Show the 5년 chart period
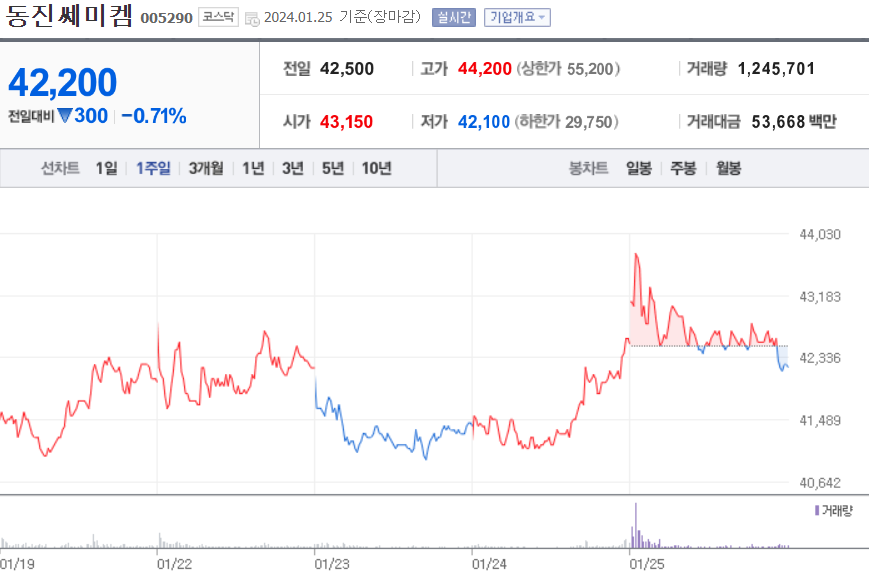 [x=333, y=168]
